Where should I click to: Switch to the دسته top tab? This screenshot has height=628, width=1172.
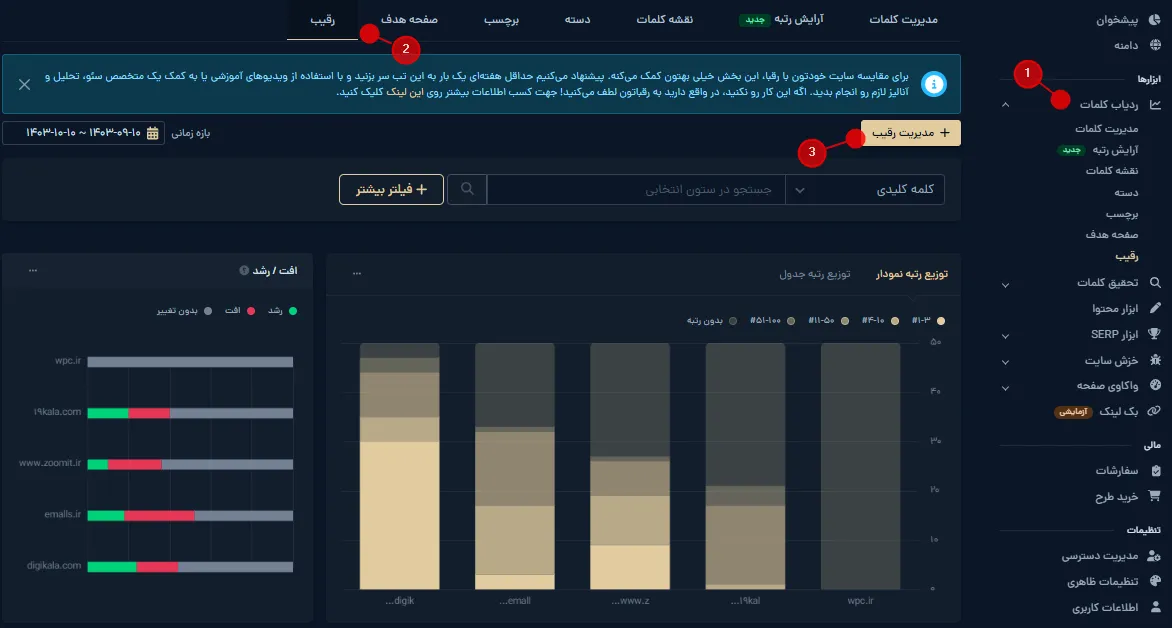[577, 19]
